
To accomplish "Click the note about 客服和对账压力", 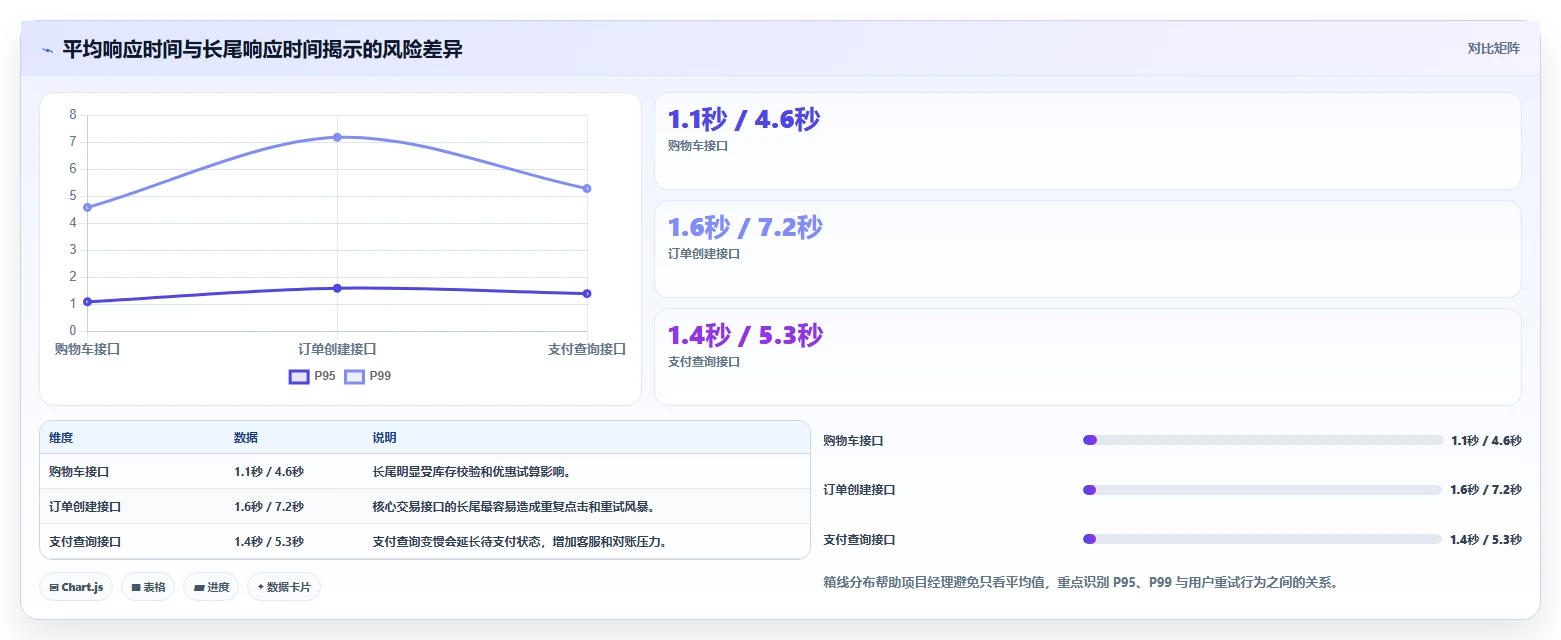I will pos(519,542).
